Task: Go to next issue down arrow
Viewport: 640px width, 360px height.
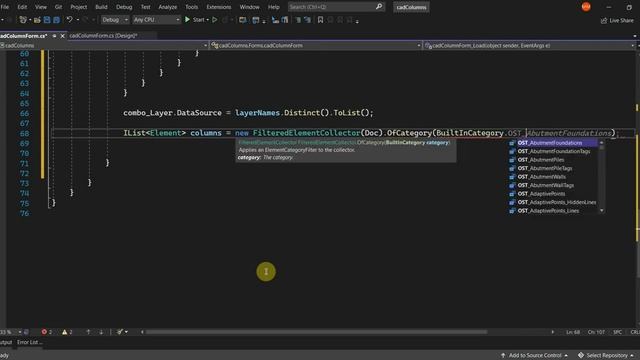Action: pyautogui.click(x=101, y=332)
